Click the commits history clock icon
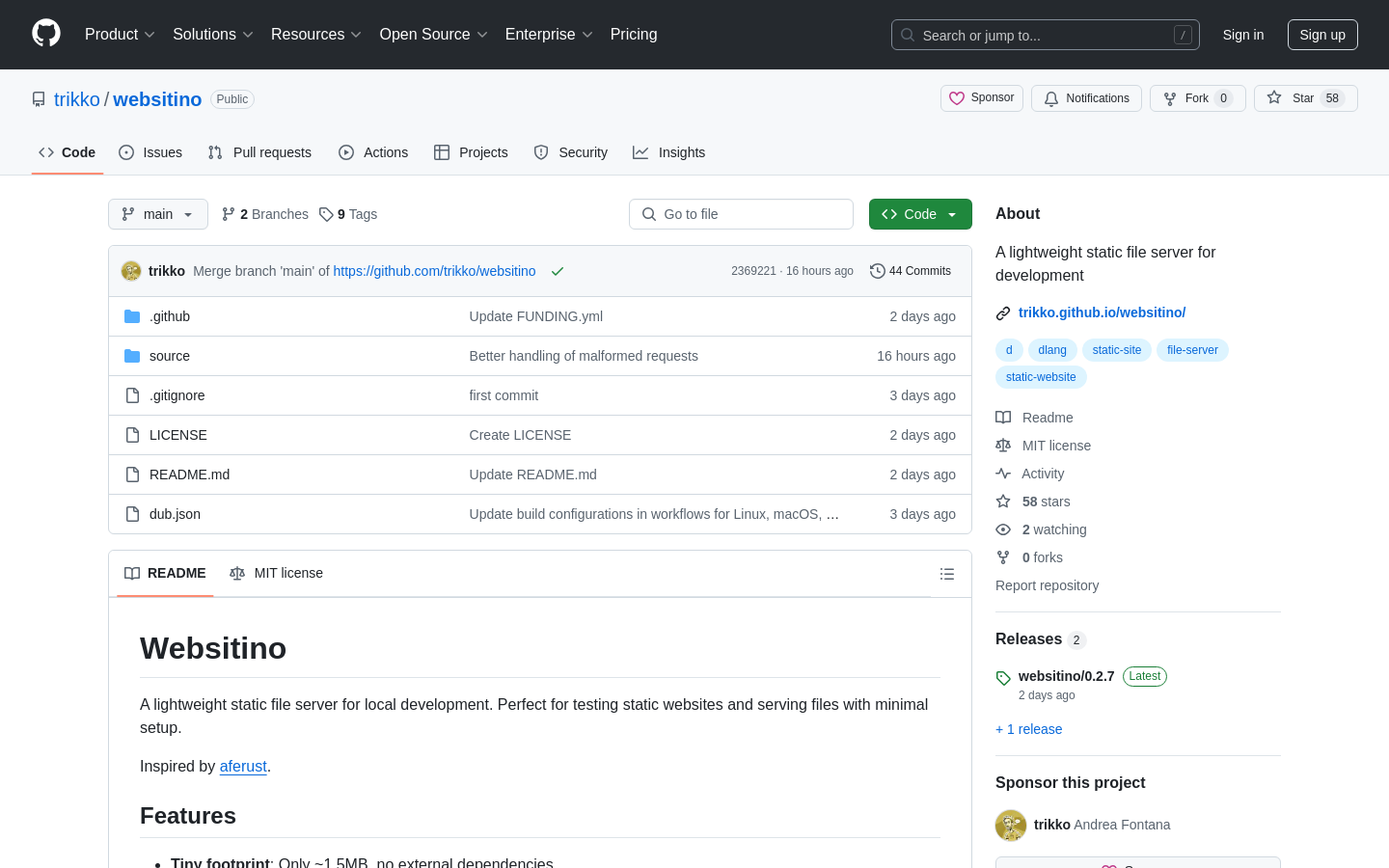1389x868 pixels. tap(878, 271)
